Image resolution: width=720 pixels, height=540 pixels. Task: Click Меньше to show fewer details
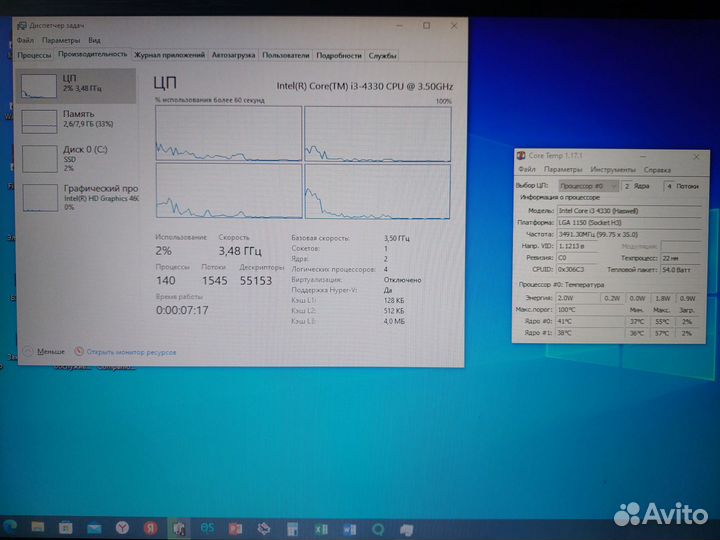[51, 352]
